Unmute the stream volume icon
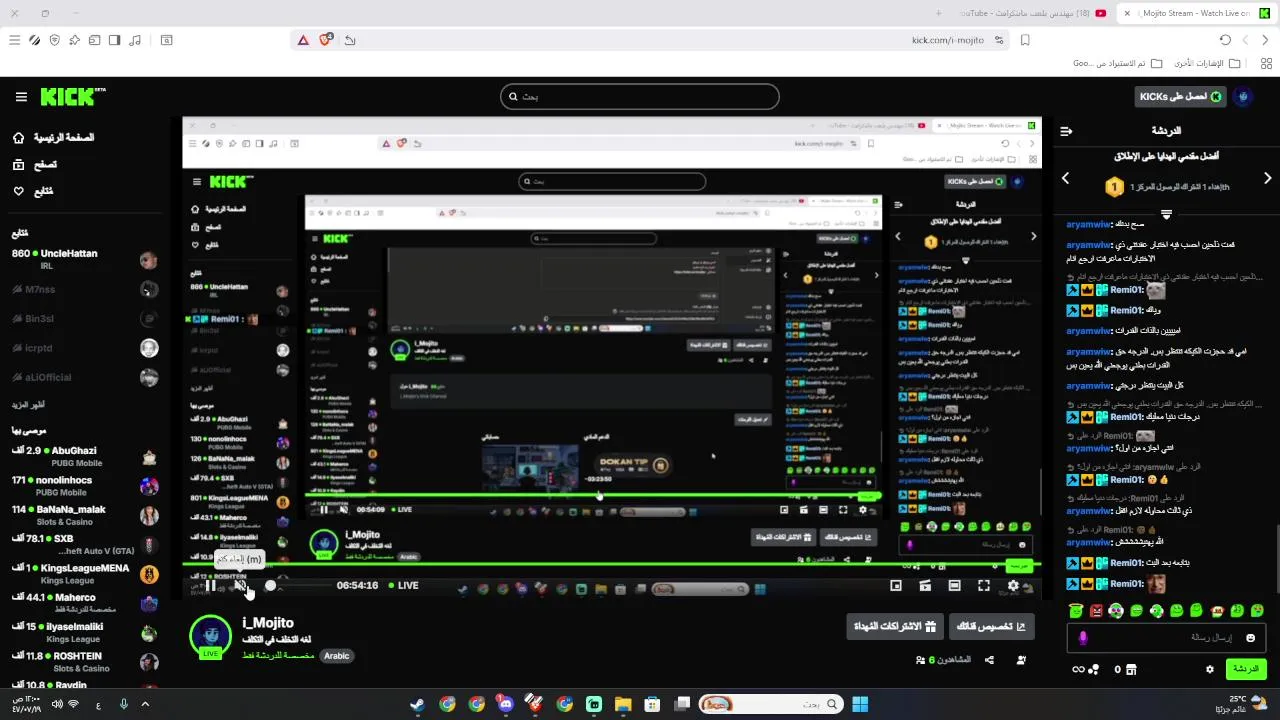This screenshot has height=720, width=1280. coord(240,585)
